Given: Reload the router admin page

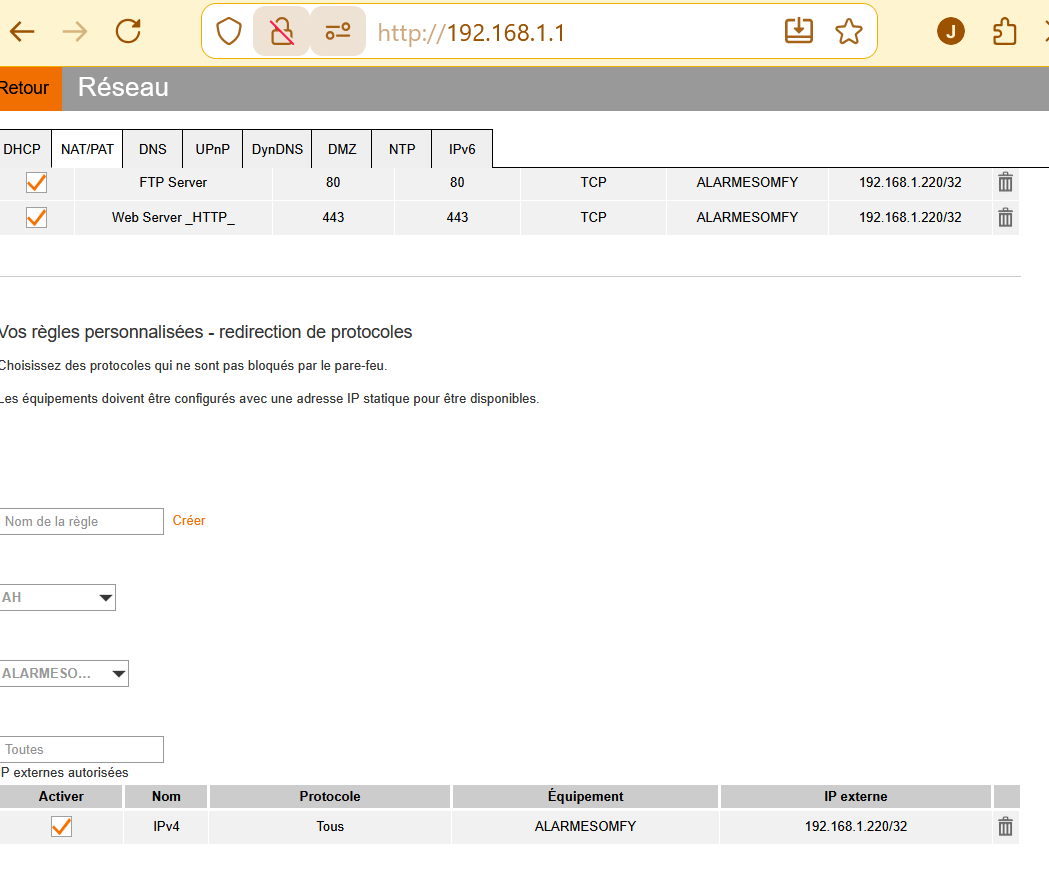Looking at the screenshot, I should pyautogui.click(x=128, y=32).
